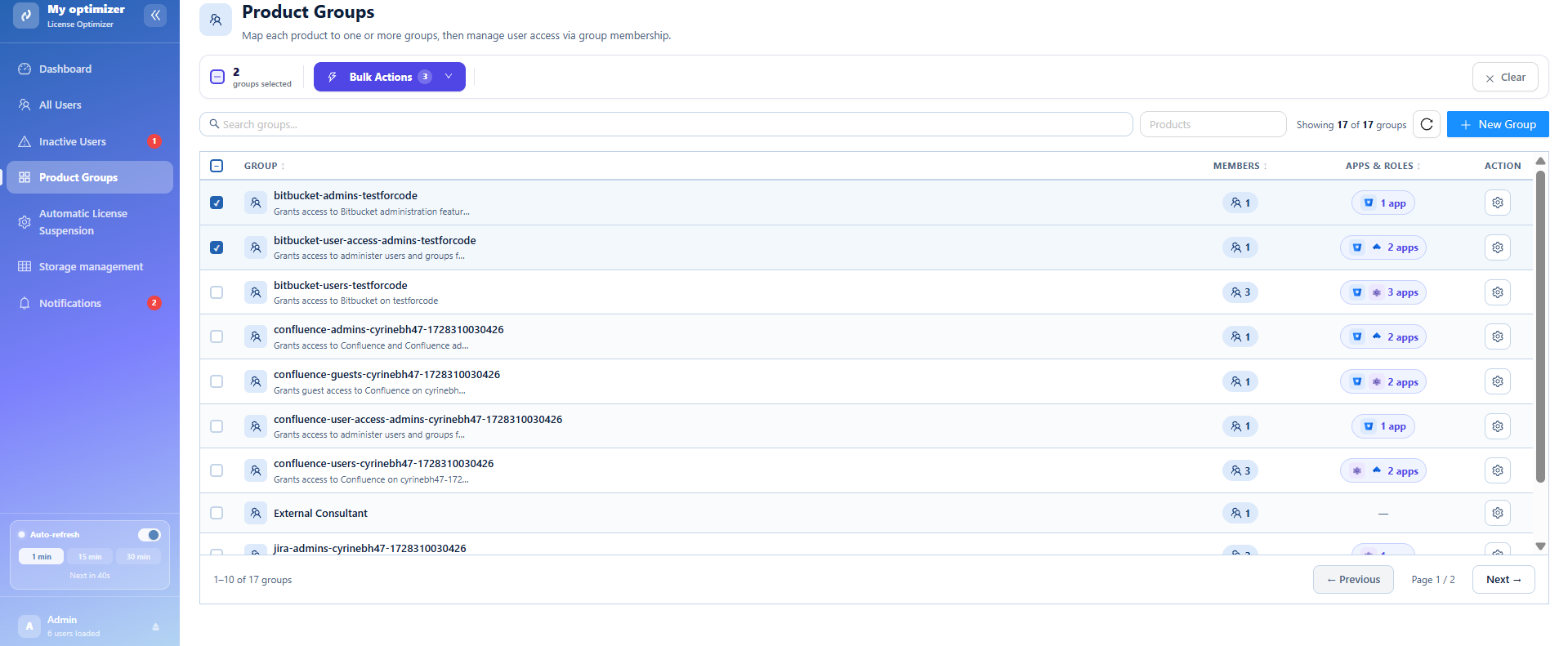
Task: Open Dashboard in sidebar
Action: click(x=90, y=69)
